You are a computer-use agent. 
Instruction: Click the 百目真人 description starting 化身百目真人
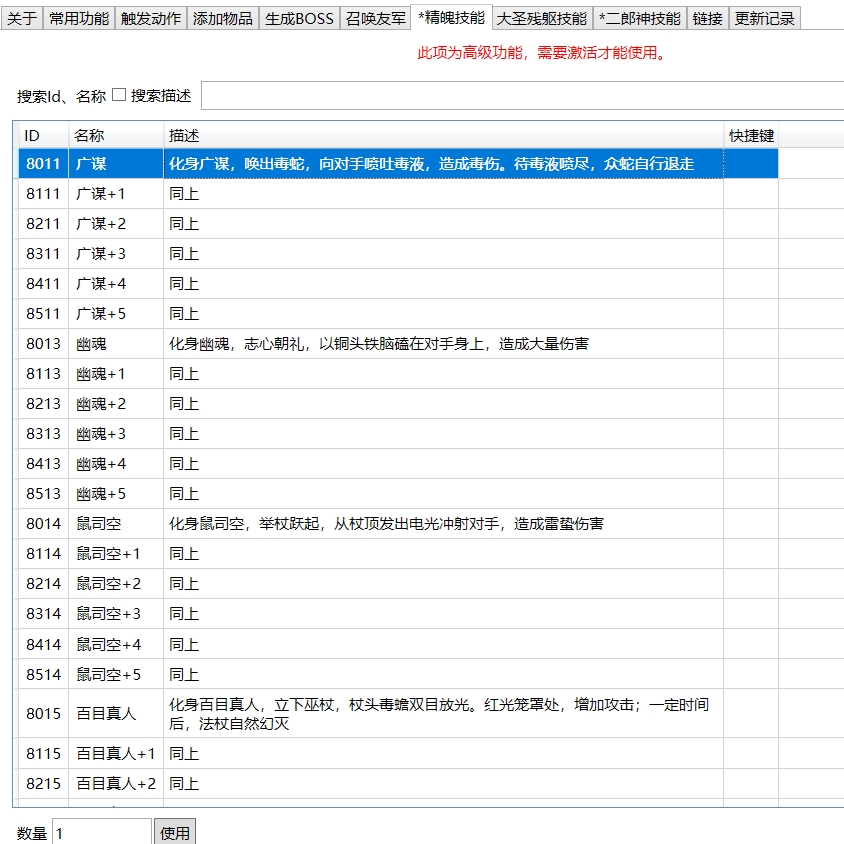click(x=444, y=714)
